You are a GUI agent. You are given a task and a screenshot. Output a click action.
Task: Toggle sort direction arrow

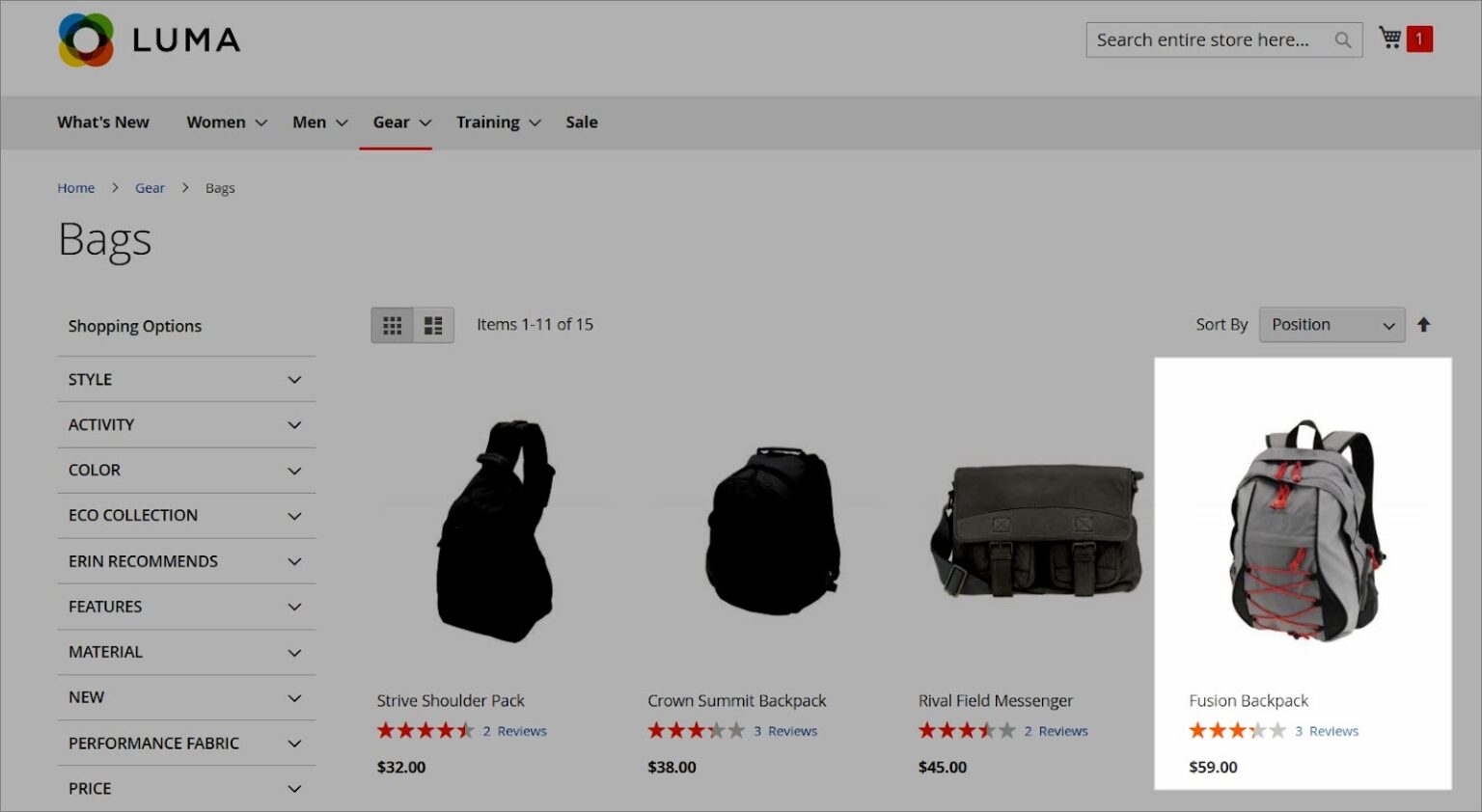tap(1423, 325)
